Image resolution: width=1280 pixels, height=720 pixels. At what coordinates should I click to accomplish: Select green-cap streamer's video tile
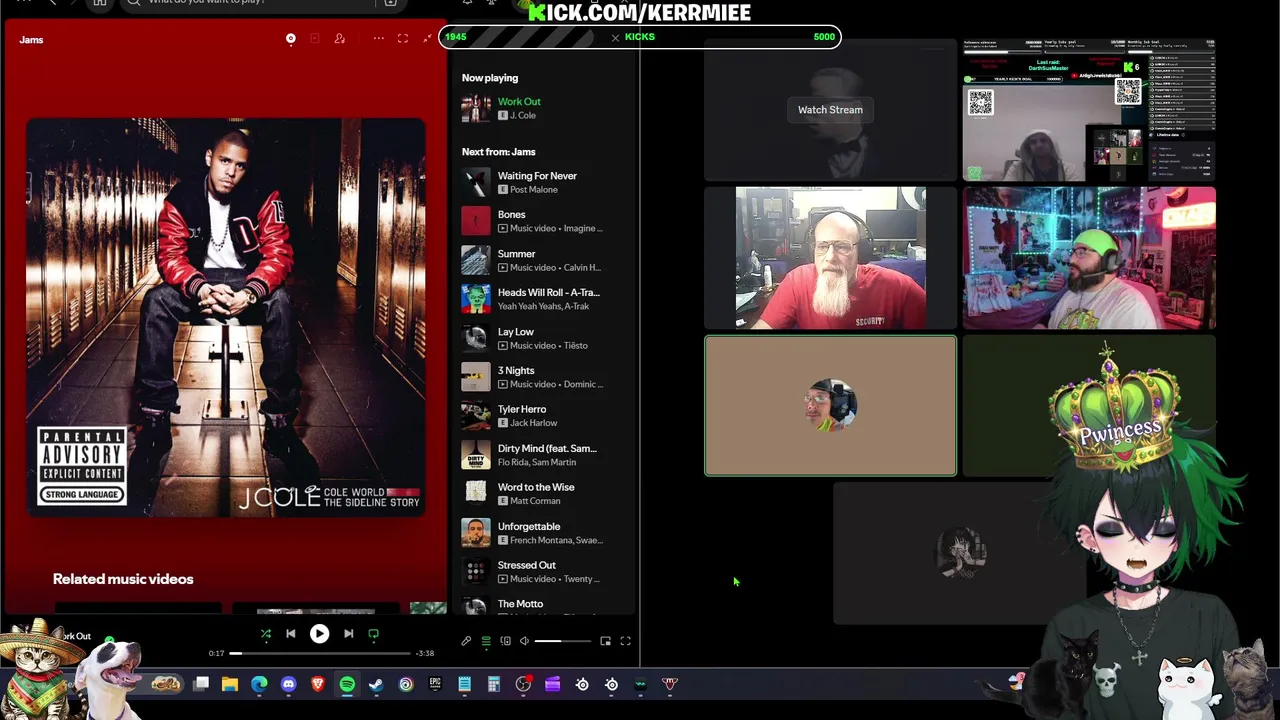tap(1089, 258)
